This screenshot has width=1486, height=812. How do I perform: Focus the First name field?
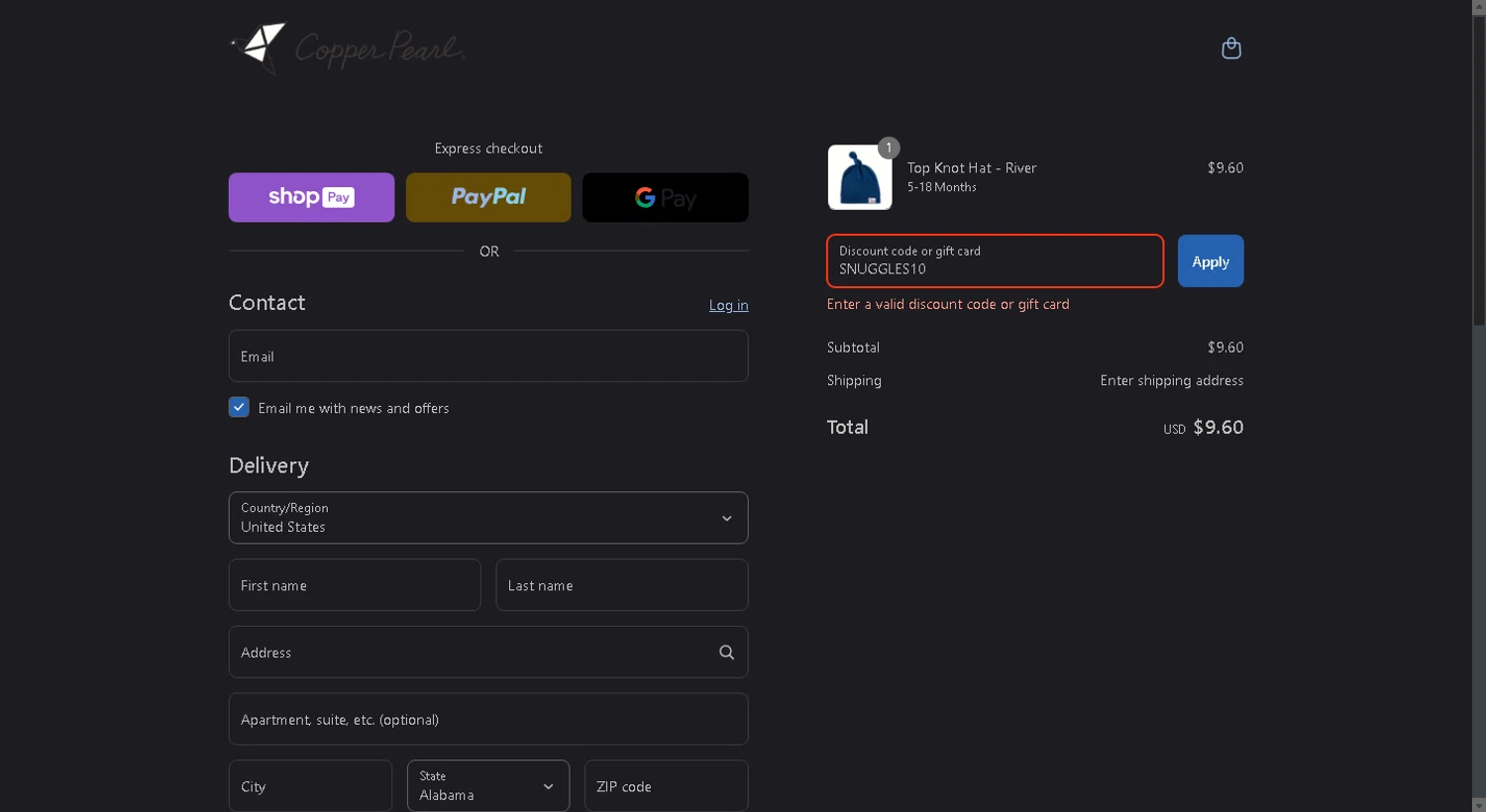tap(355, 585)
